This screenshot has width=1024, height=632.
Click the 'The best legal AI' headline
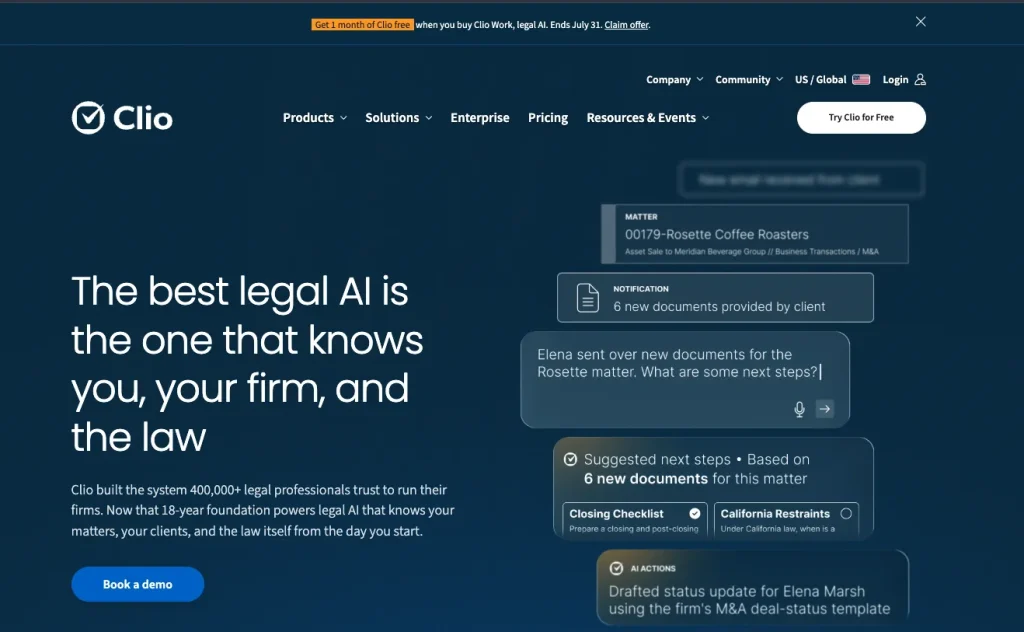click(x=247, y=363)
